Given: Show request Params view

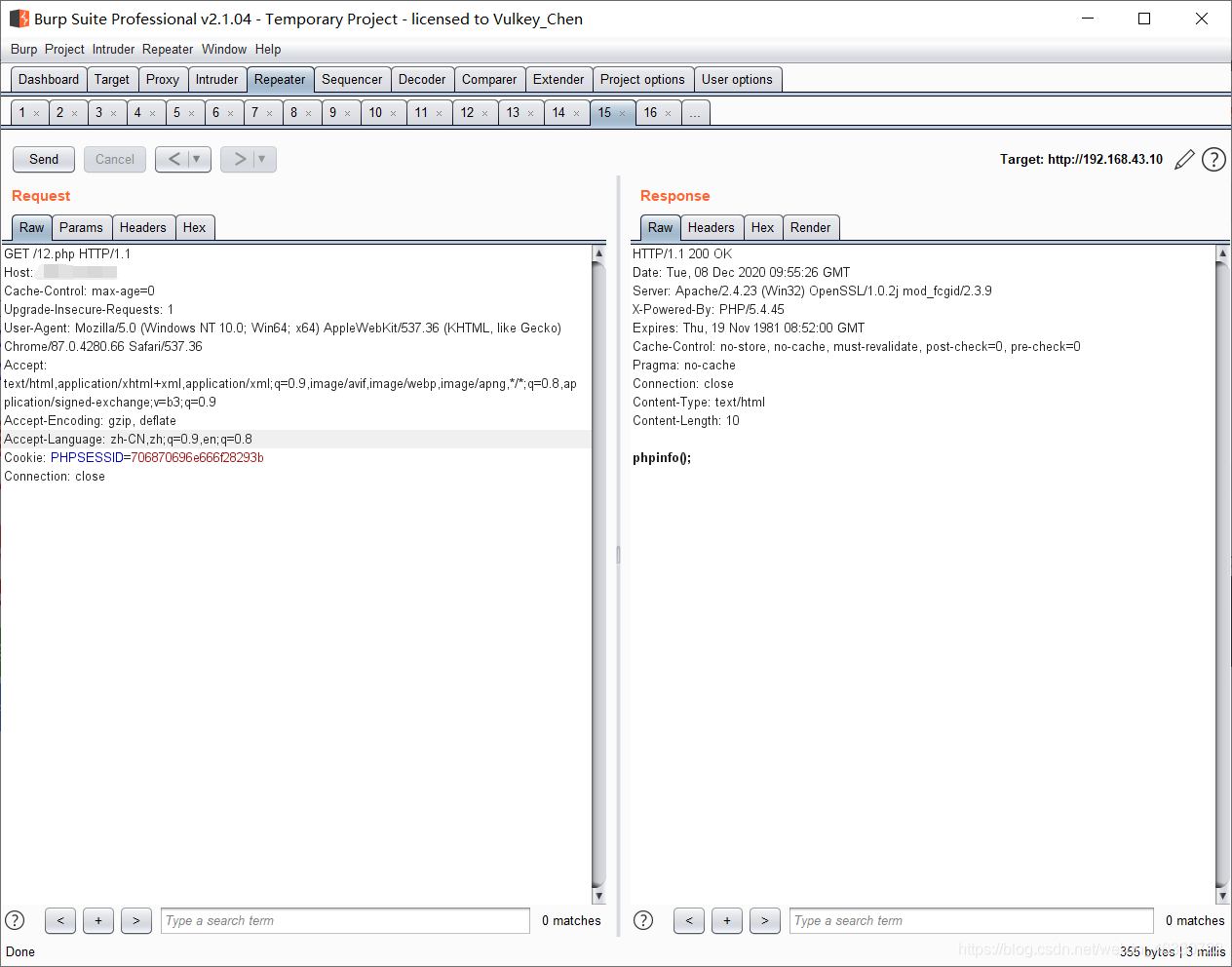Looking at the screenshot, I should click(x=81, y=228).
